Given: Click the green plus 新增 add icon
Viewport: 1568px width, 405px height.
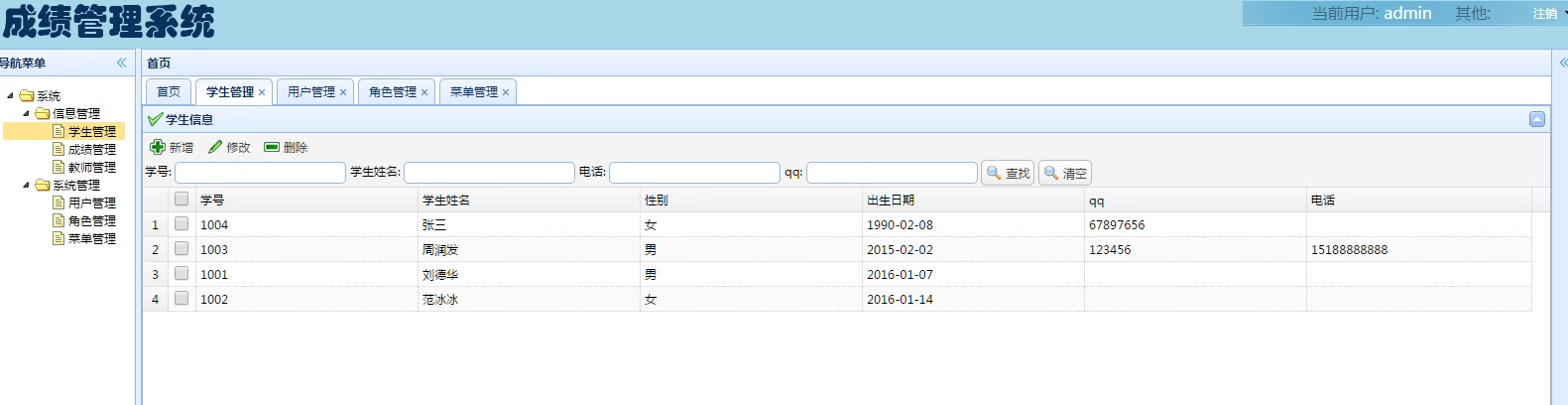Looking at the screenshot, I should click(158, 147).
